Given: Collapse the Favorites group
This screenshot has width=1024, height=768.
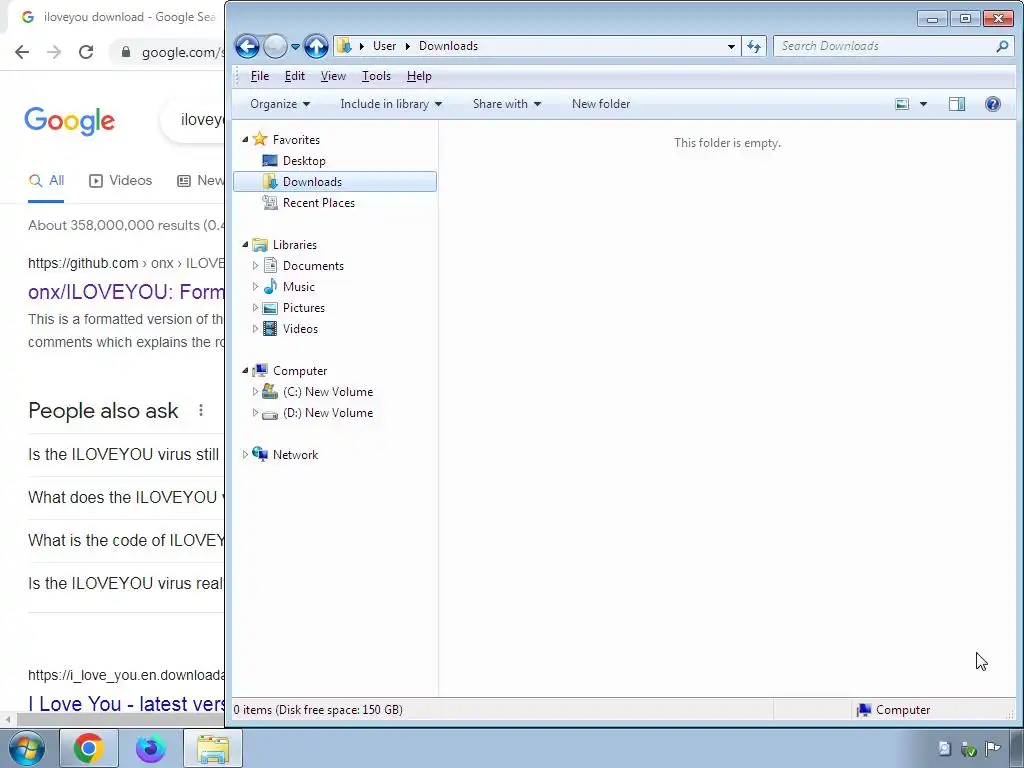Looking at the screenshot, I should [246, 140].
